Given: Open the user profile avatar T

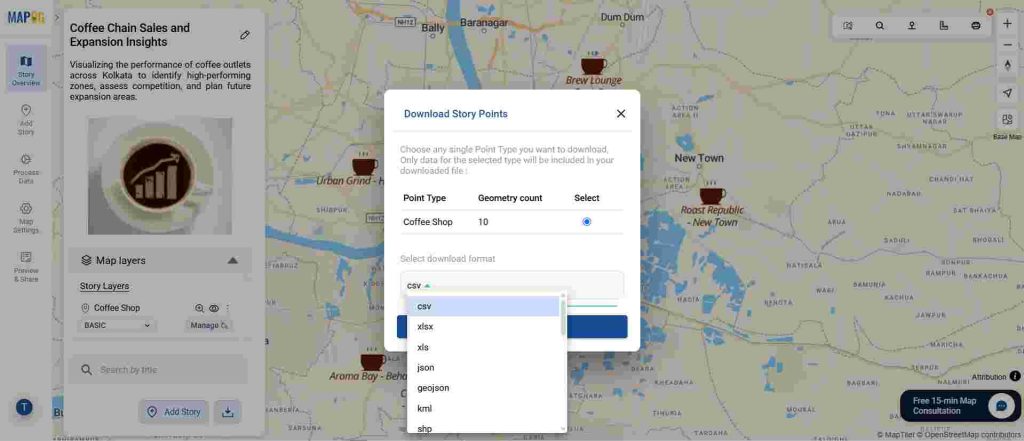Looking at the screenshot, I should tap(24, 408).
